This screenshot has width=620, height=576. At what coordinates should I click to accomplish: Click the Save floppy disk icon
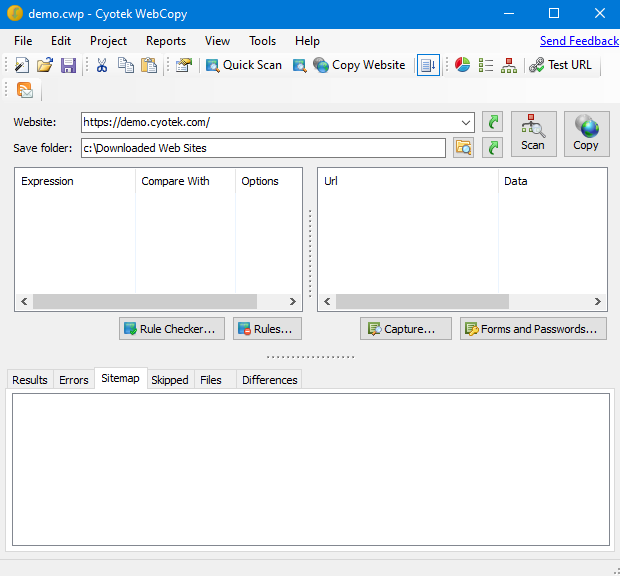pyautogui.click(x=68, y=65)
